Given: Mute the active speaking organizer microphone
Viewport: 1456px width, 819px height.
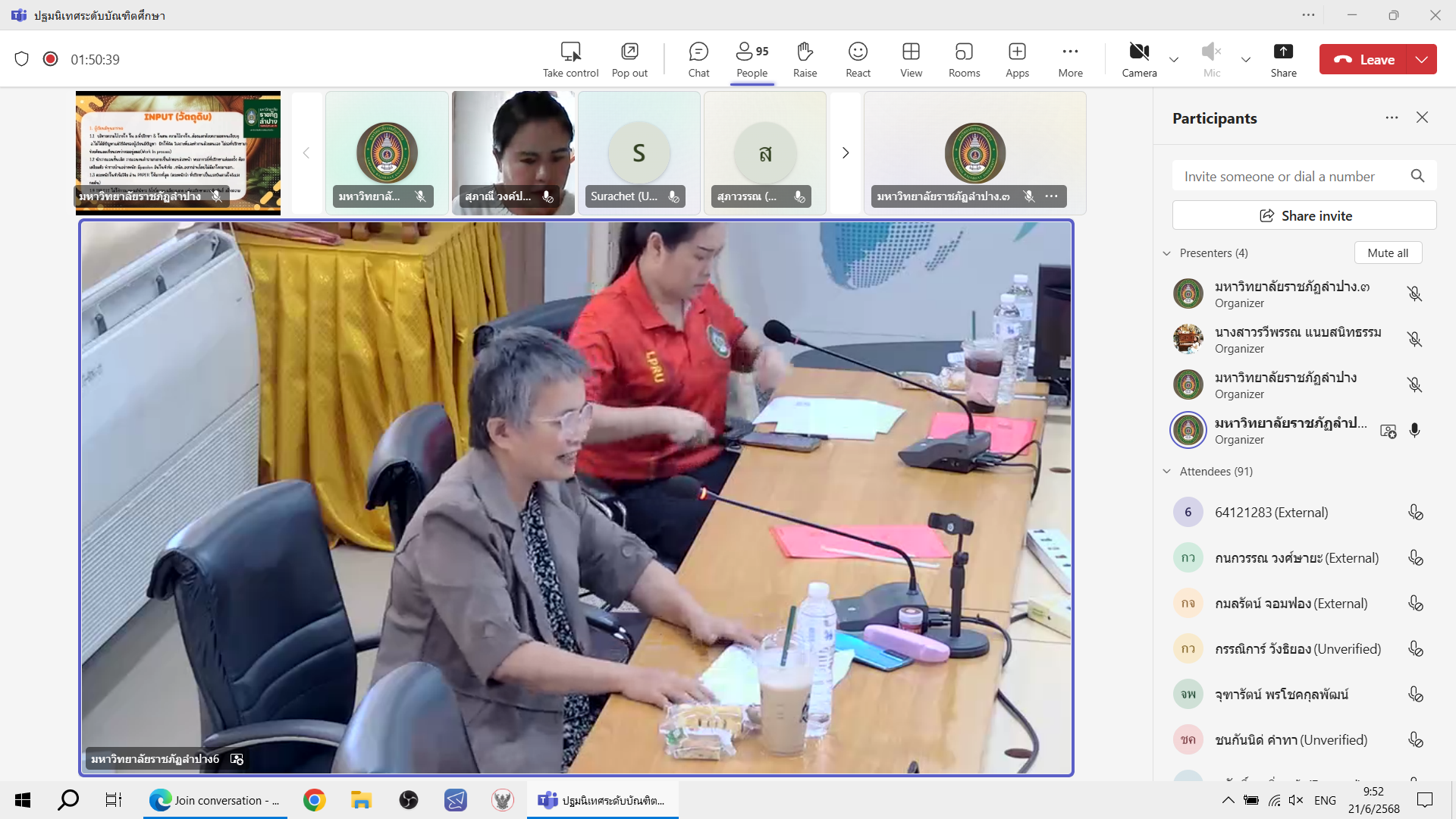Looking at the screenshot, I should click(1414, 431).
